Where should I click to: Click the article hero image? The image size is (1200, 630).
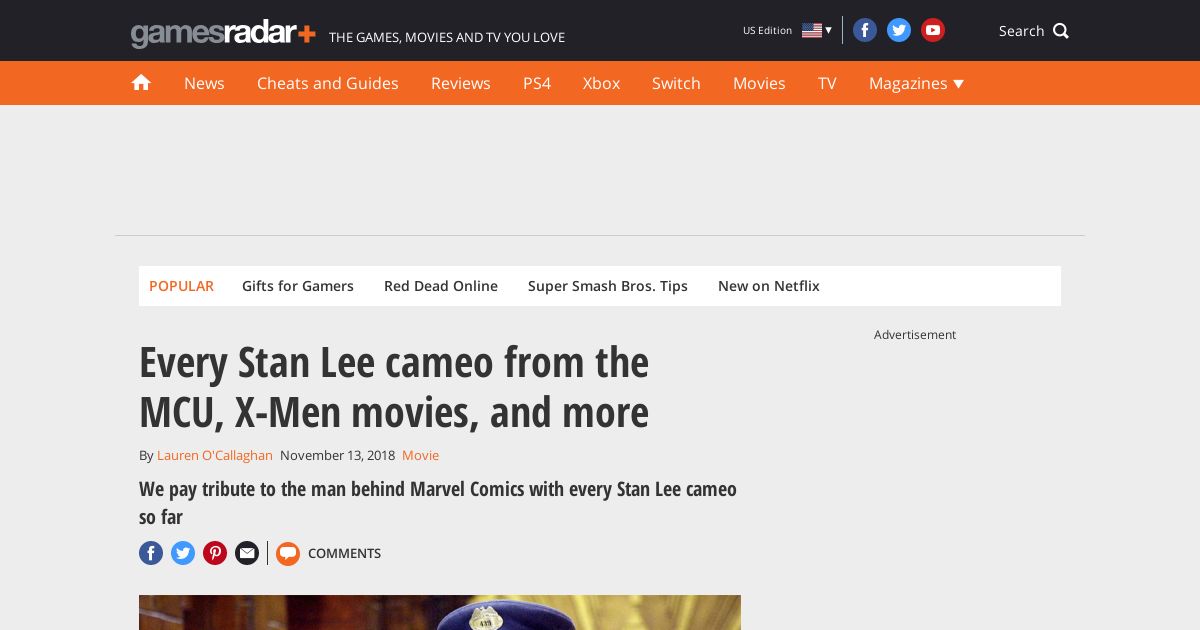440,612
